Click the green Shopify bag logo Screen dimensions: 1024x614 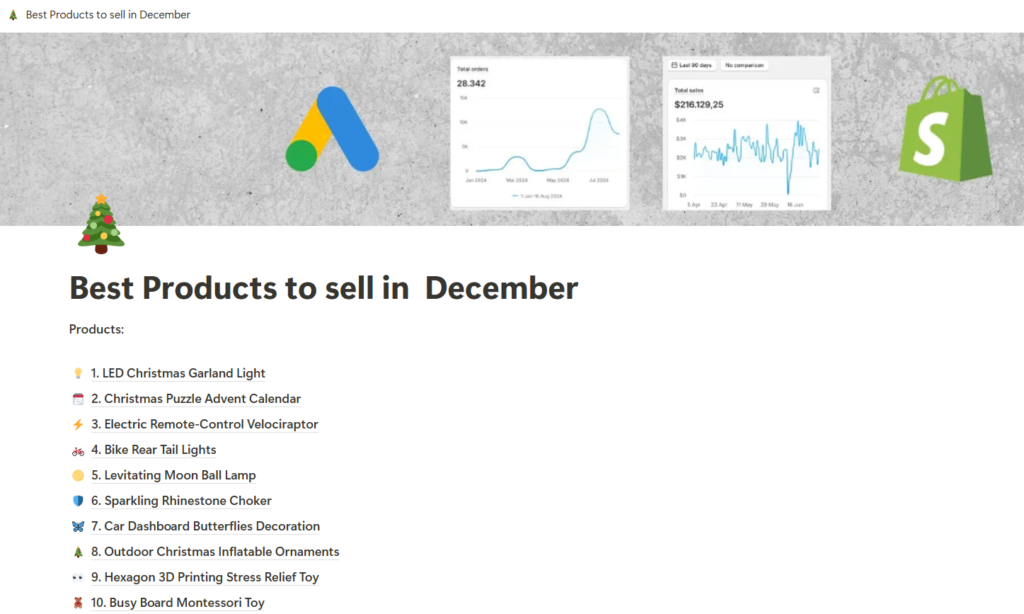tap(944, 127)
